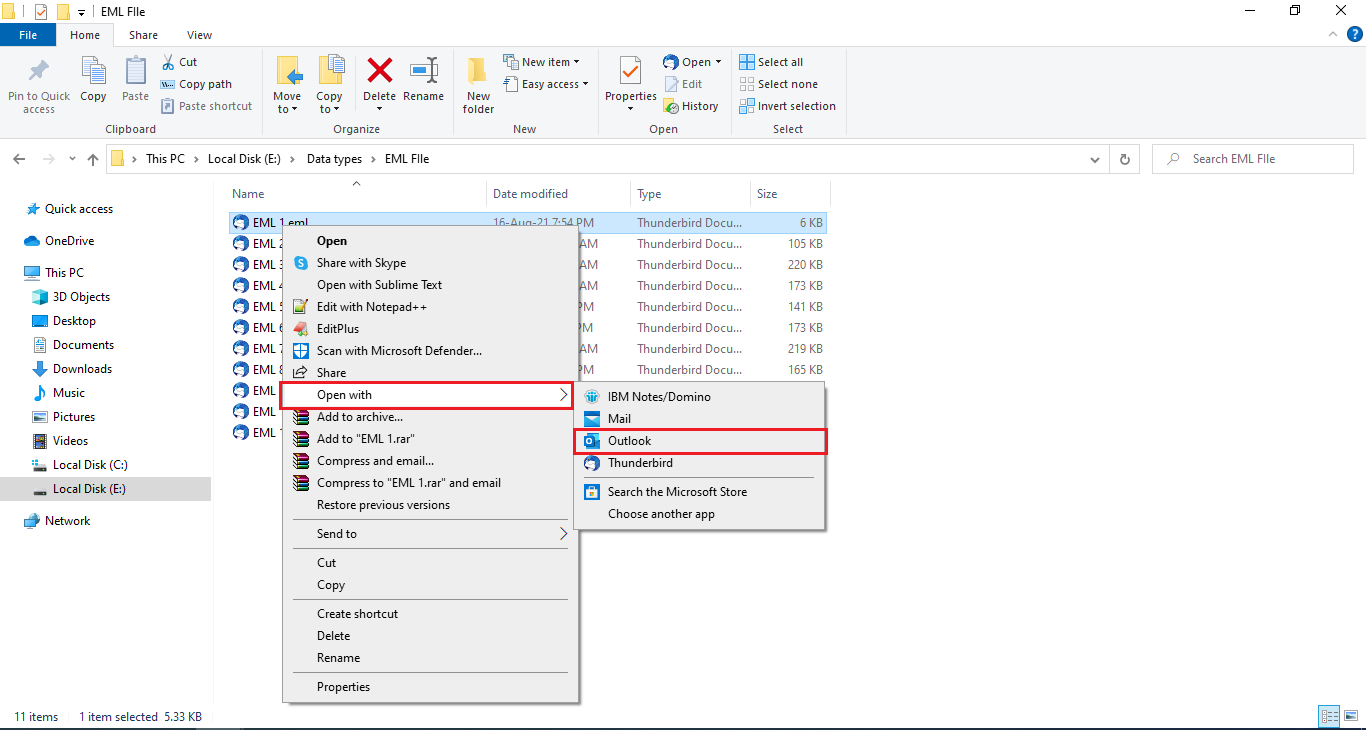The width and height of the screenshot is (1366, 730).
Task: Click History in the ribbon
Action: [x=690, y=106]
